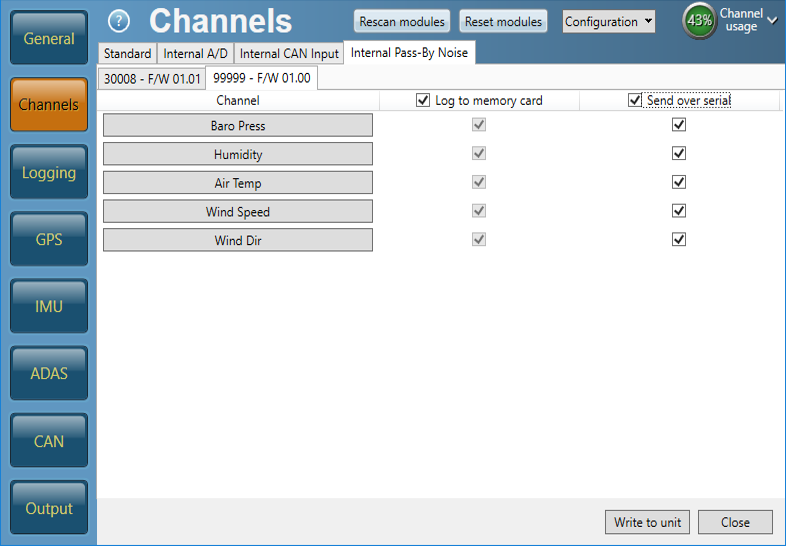The width and height of the screenshot is (786, 546).
Task: Open the Internal CAN Input tab
Action: click(x=289, y=53)
